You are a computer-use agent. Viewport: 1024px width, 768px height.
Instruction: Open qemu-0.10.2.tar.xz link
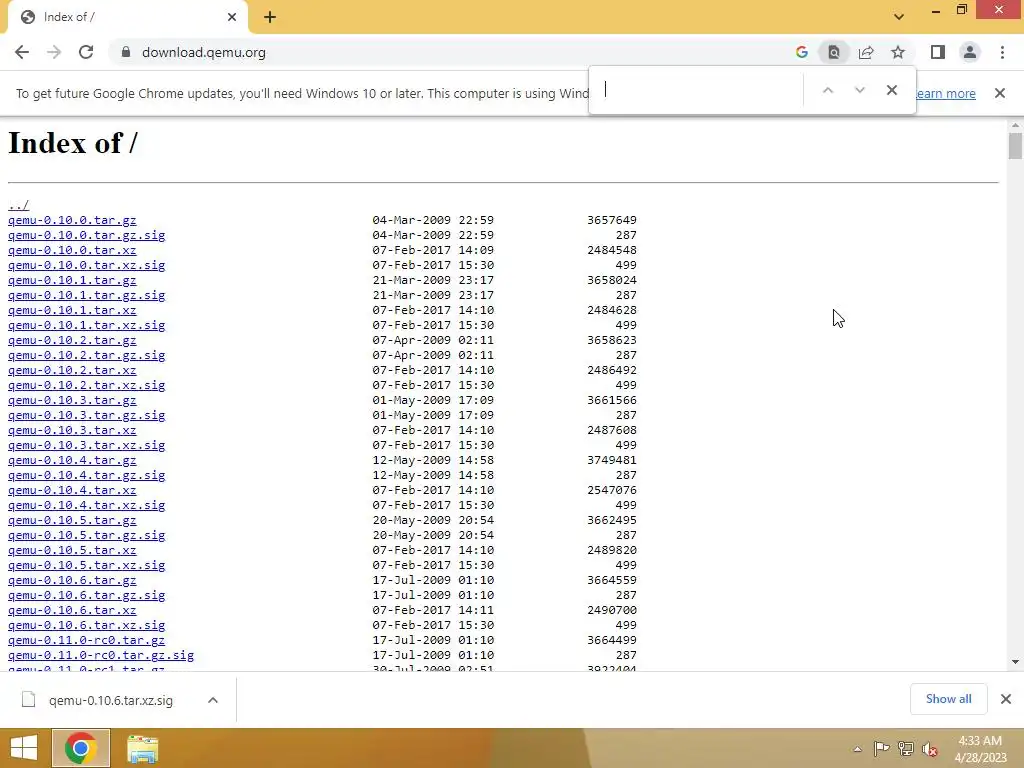pos(72,370)
